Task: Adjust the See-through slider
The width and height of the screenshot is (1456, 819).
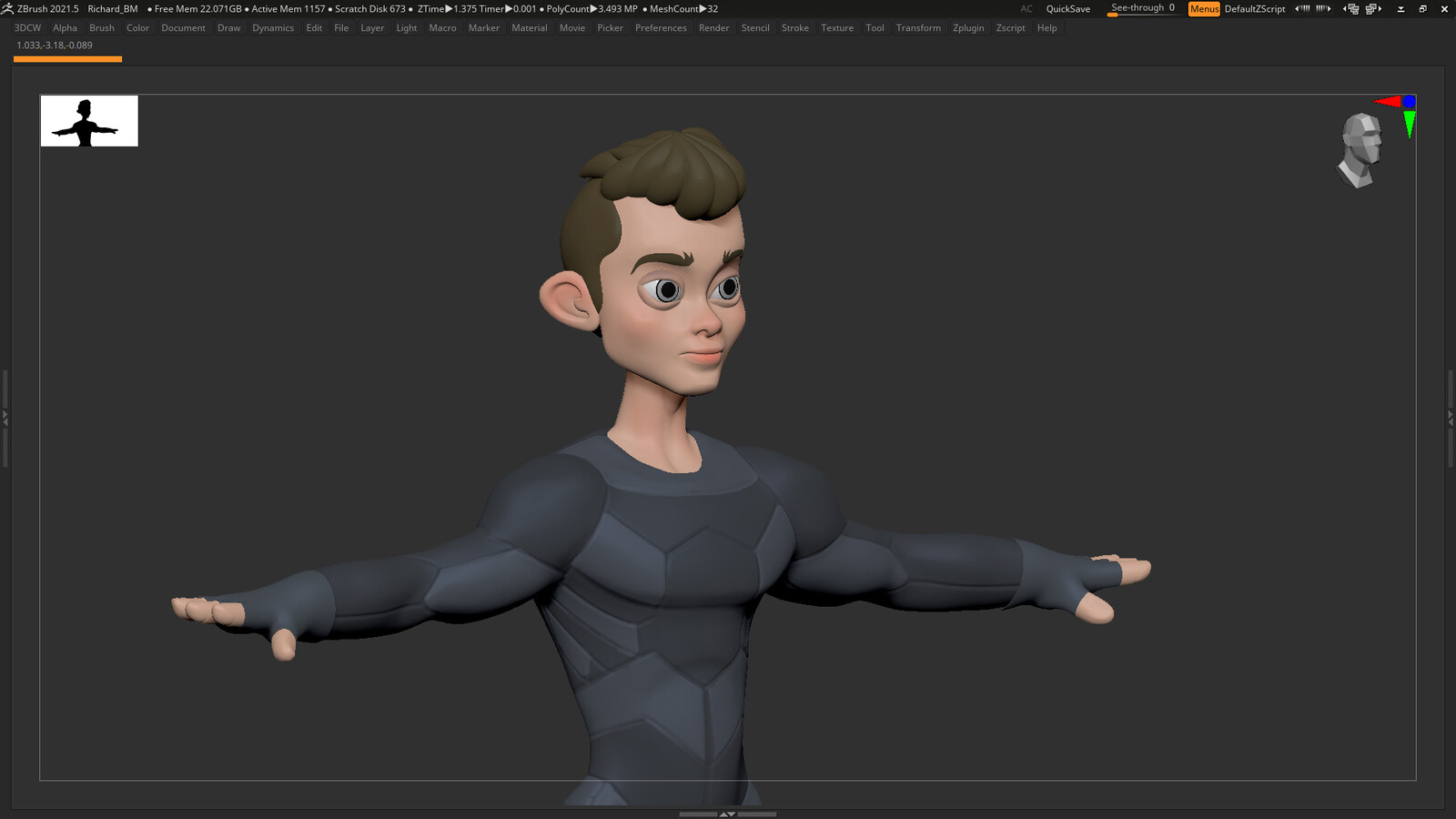Action: pyautogui.click(x=1144, y=9)
